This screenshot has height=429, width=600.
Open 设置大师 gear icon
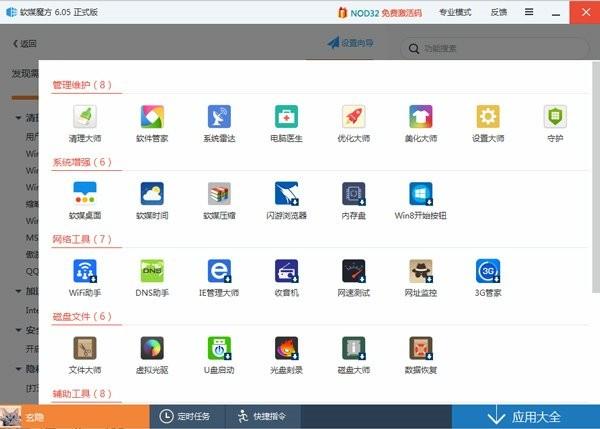[488, 123]
